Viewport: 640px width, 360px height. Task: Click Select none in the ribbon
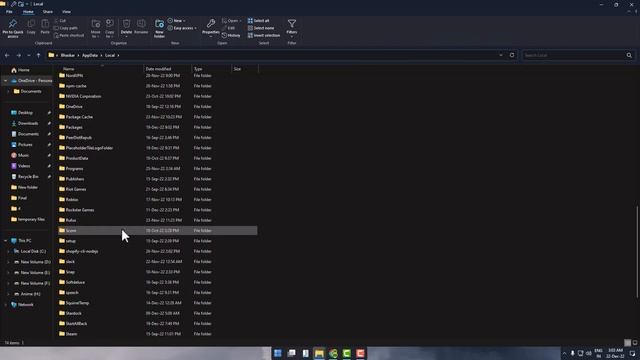pos(261,28)
